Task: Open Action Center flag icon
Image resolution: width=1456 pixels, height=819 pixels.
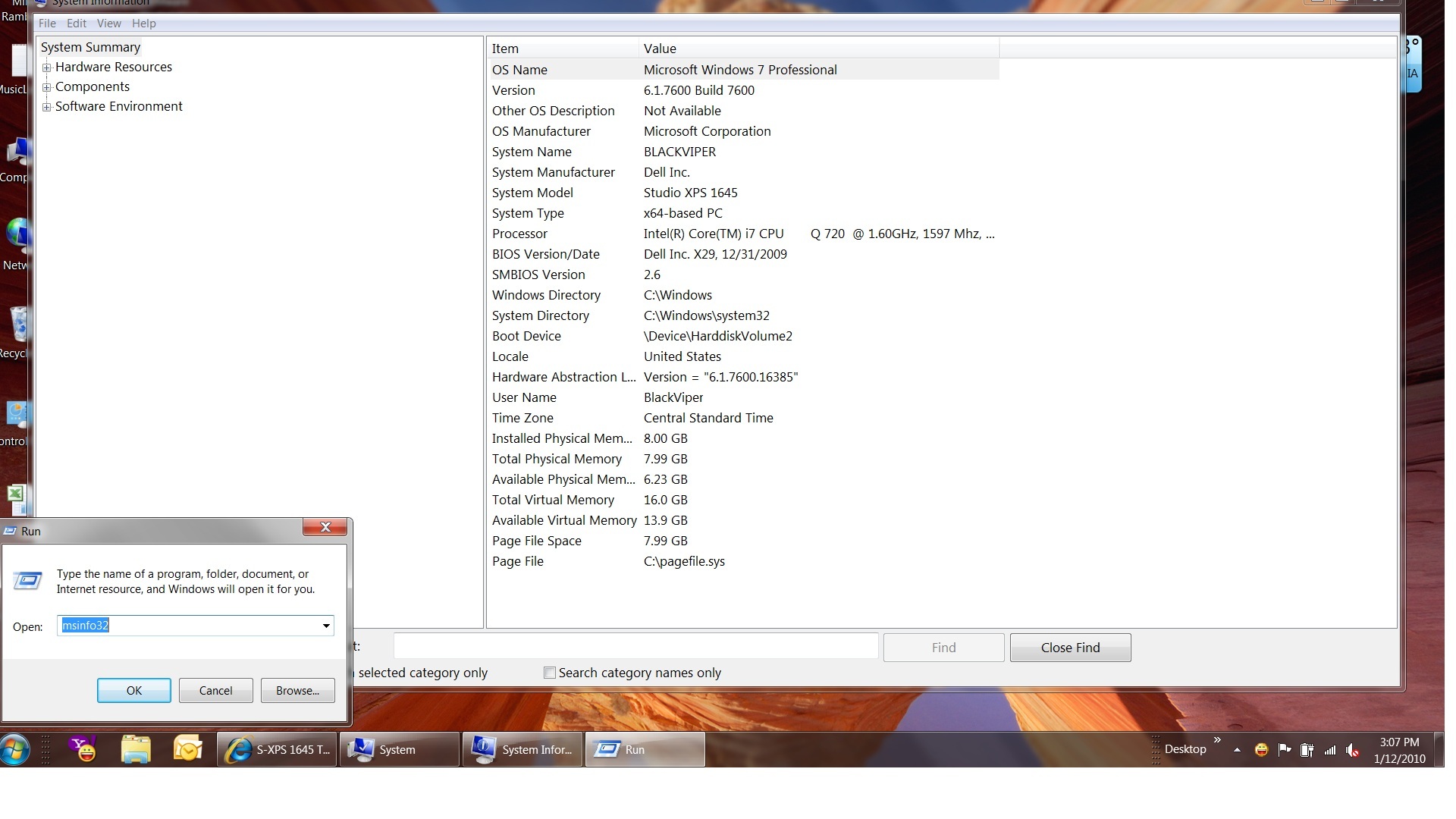Action: click(1284, 750)
